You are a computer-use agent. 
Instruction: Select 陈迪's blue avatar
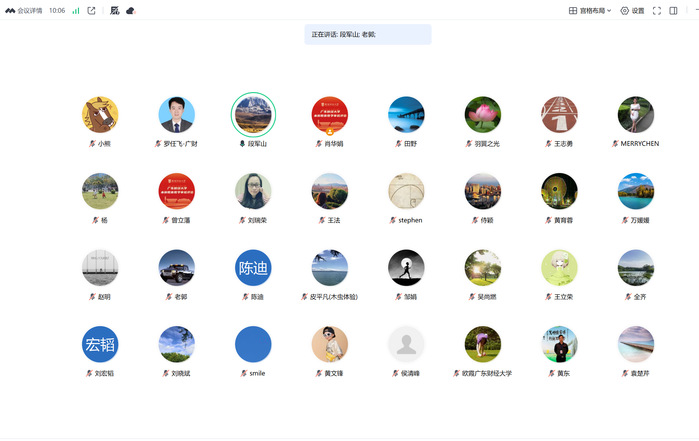pos(252,267)
